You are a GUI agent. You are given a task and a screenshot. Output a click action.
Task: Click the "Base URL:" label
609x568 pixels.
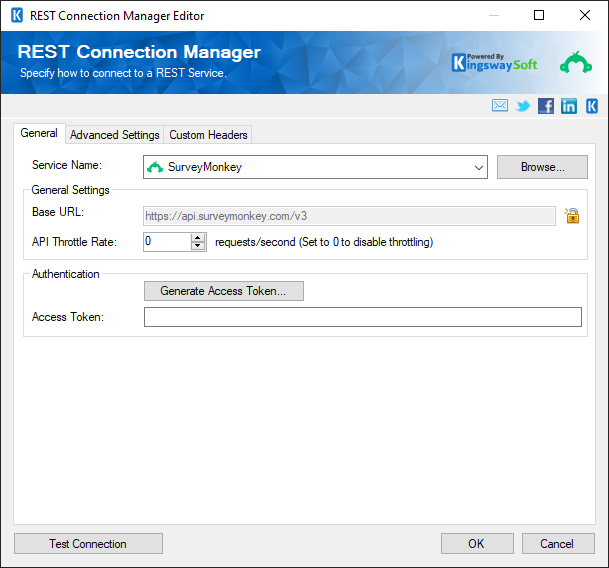(58, 212)
